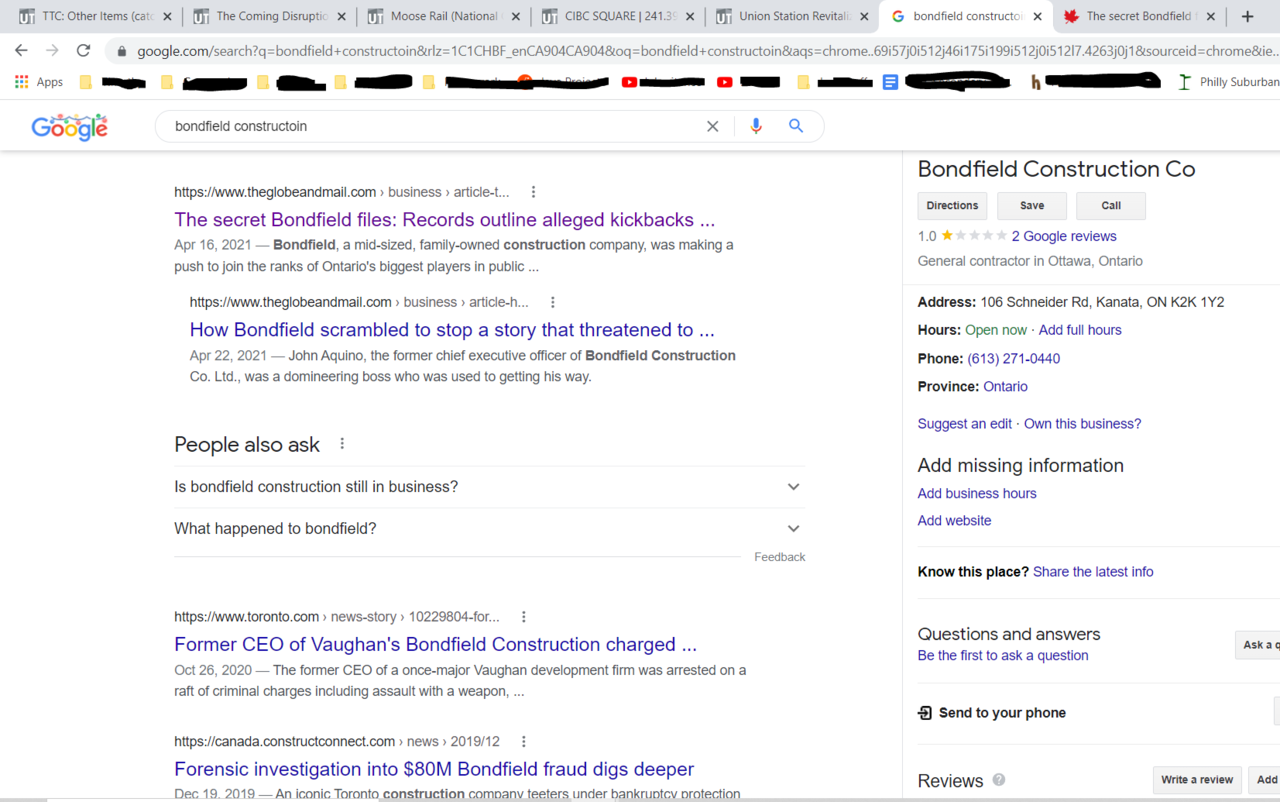Viewport: 1280px width, 802px height.
Task: Click Write a review button
Action: pyautogui.click(x=1196, y=780)
